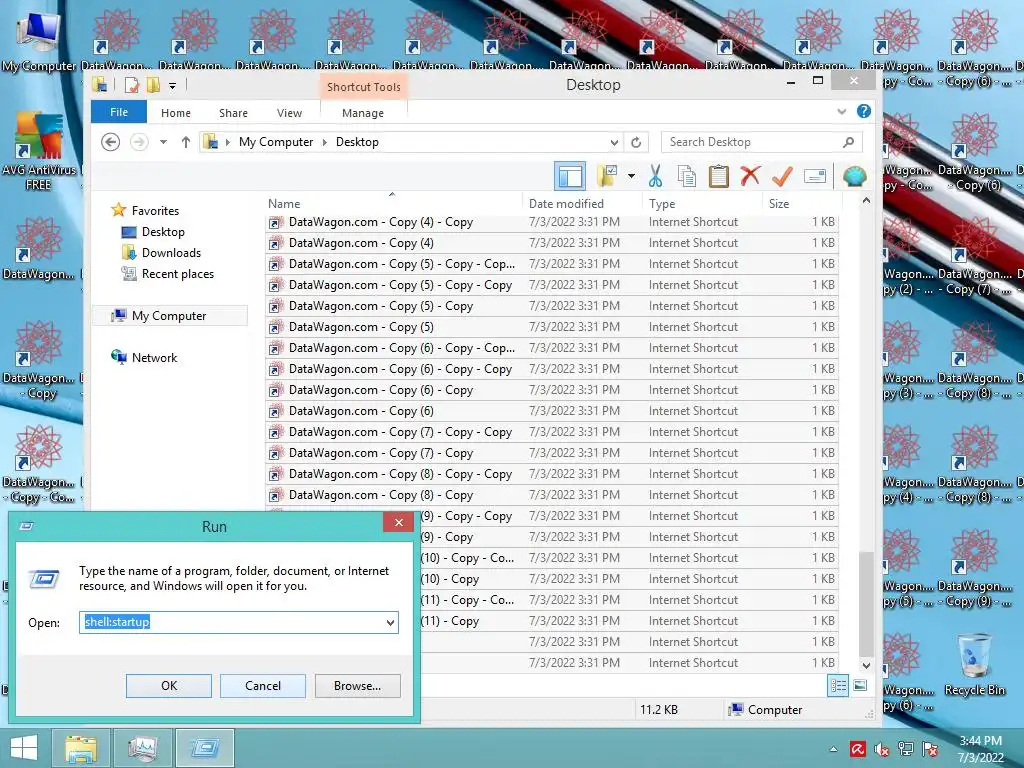Viewport: 1024px width, 768px height.
Task: Open Customize Quick Access Toolbar dropdown
Action: click(172, 85)
